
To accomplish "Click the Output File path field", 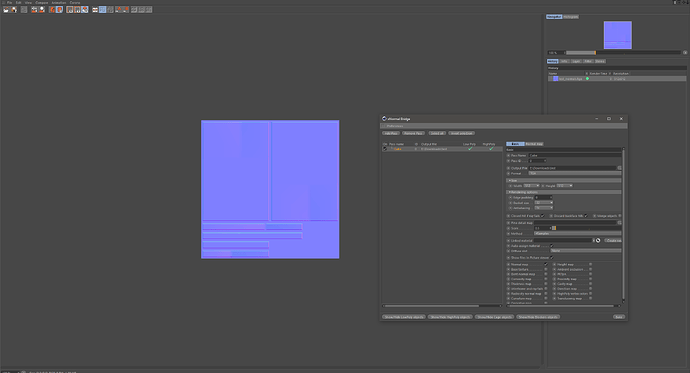I will click(572, 168).
